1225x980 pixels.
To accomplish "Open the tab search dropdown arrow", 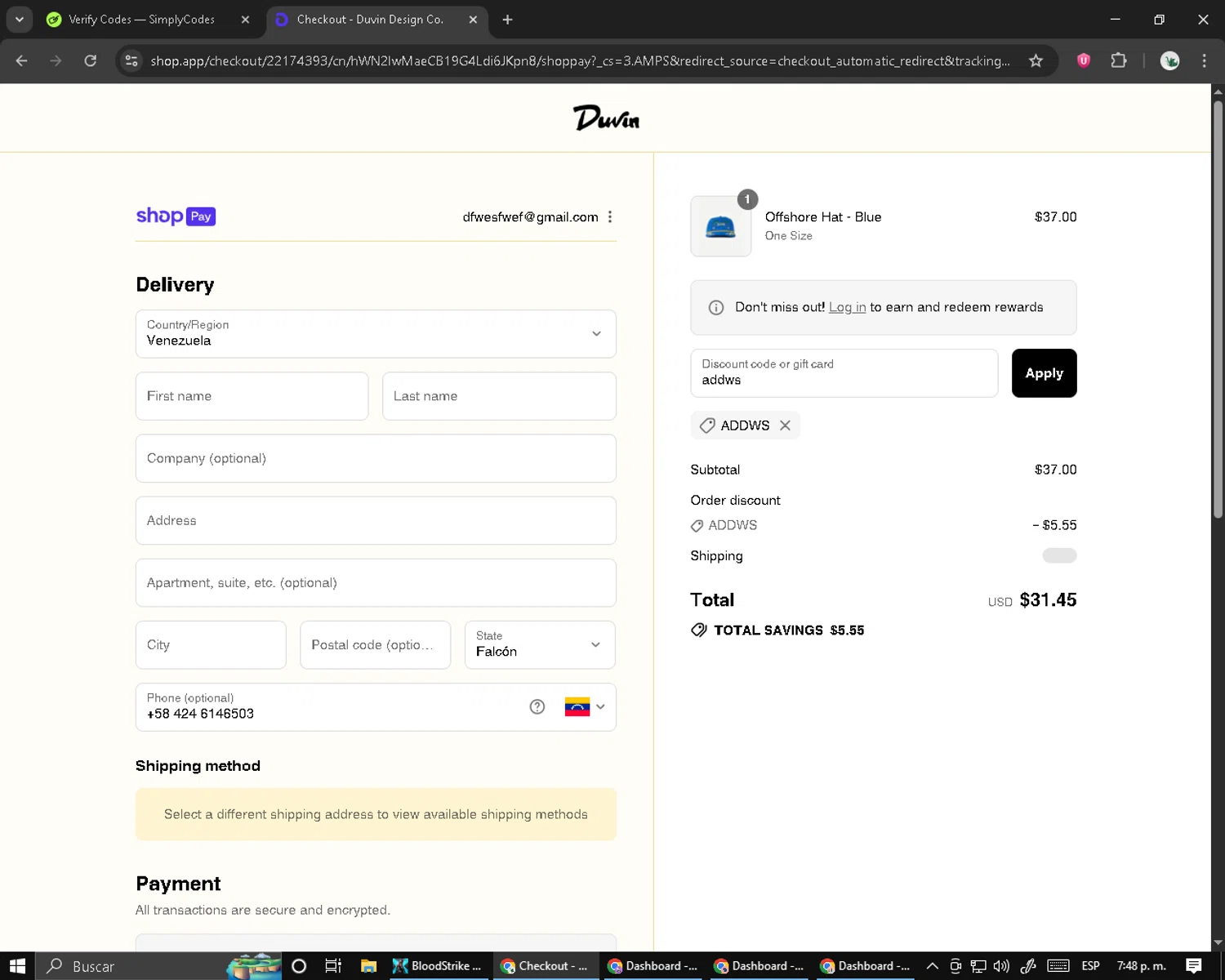I will 19,19.
